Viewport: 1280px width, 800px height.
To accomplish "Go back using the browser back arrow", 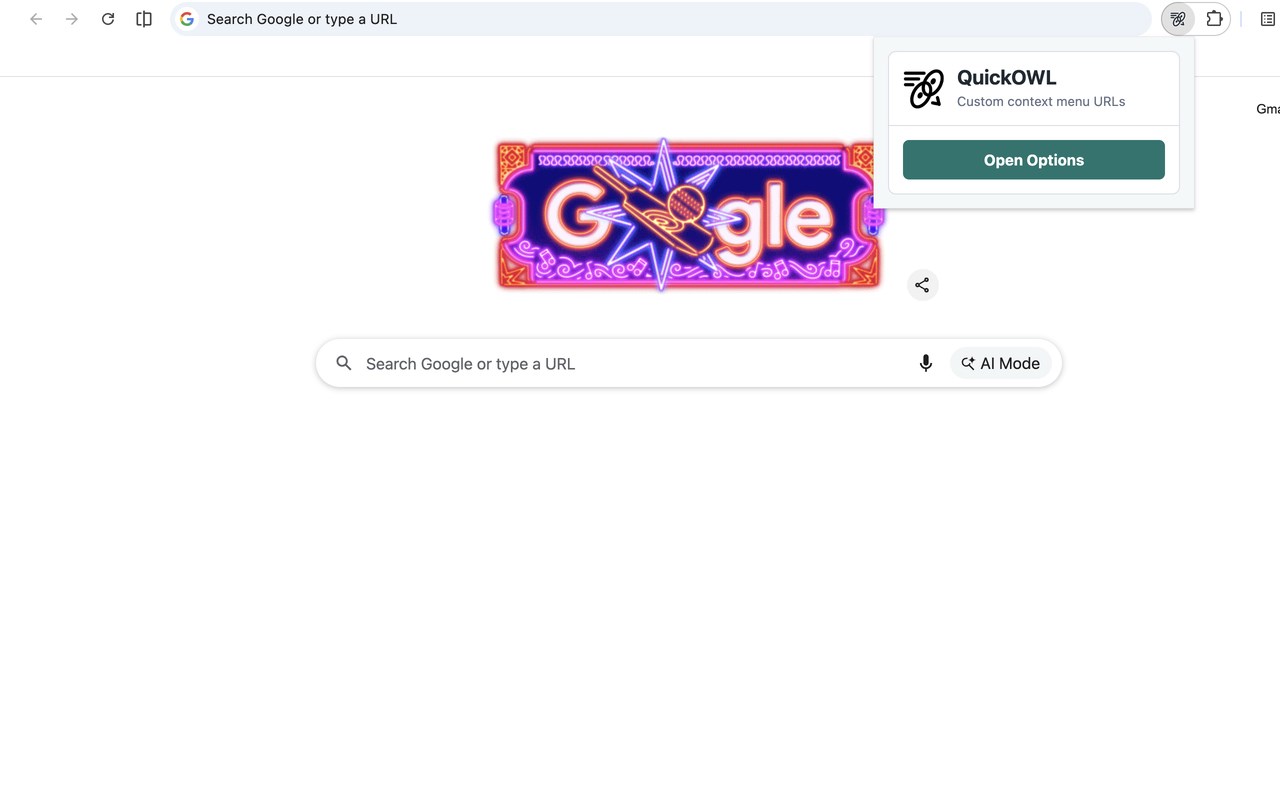I will [36, 19].
